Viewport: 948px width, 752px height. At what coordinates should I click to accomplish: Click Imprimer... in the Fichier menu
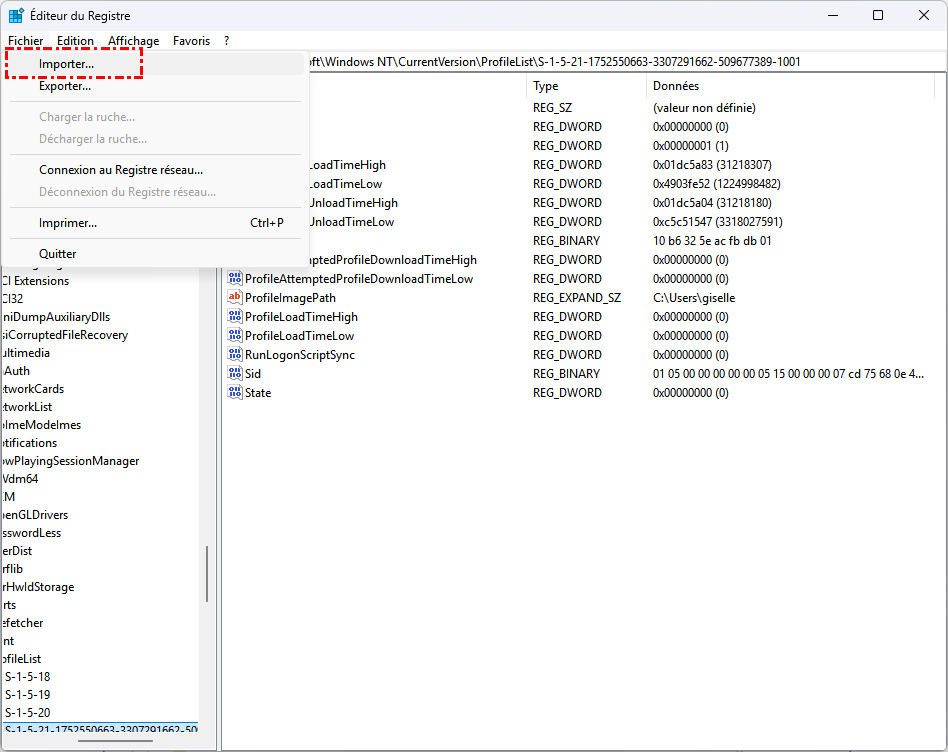point(68,223)
